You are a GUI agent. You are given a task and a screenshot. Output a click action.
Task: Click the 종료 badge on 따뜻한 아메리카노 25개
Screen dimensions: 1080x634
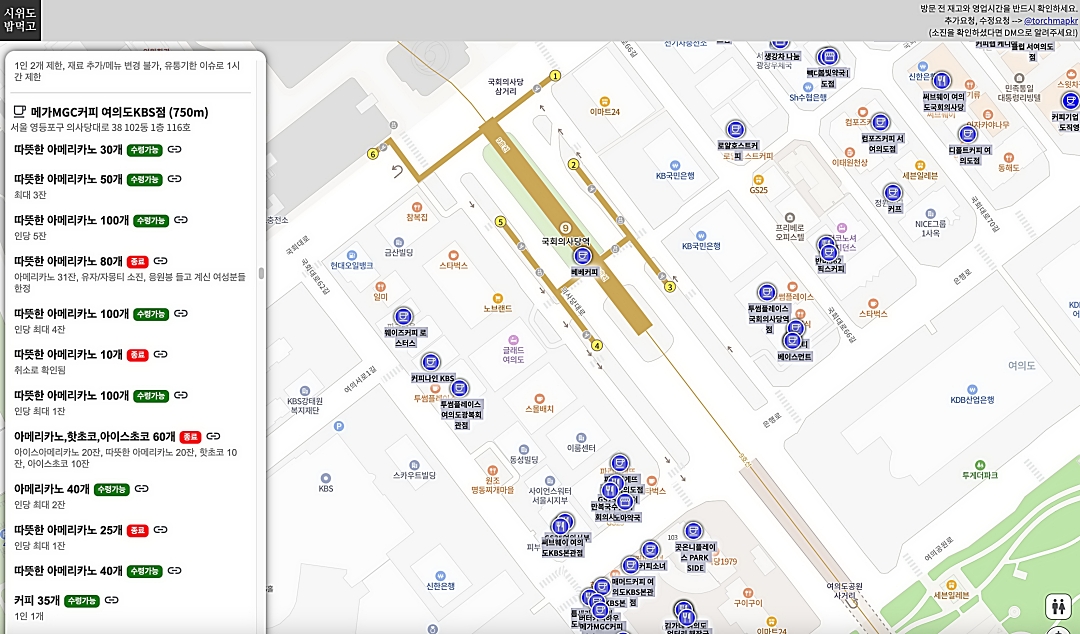click(x=138, y=531)
